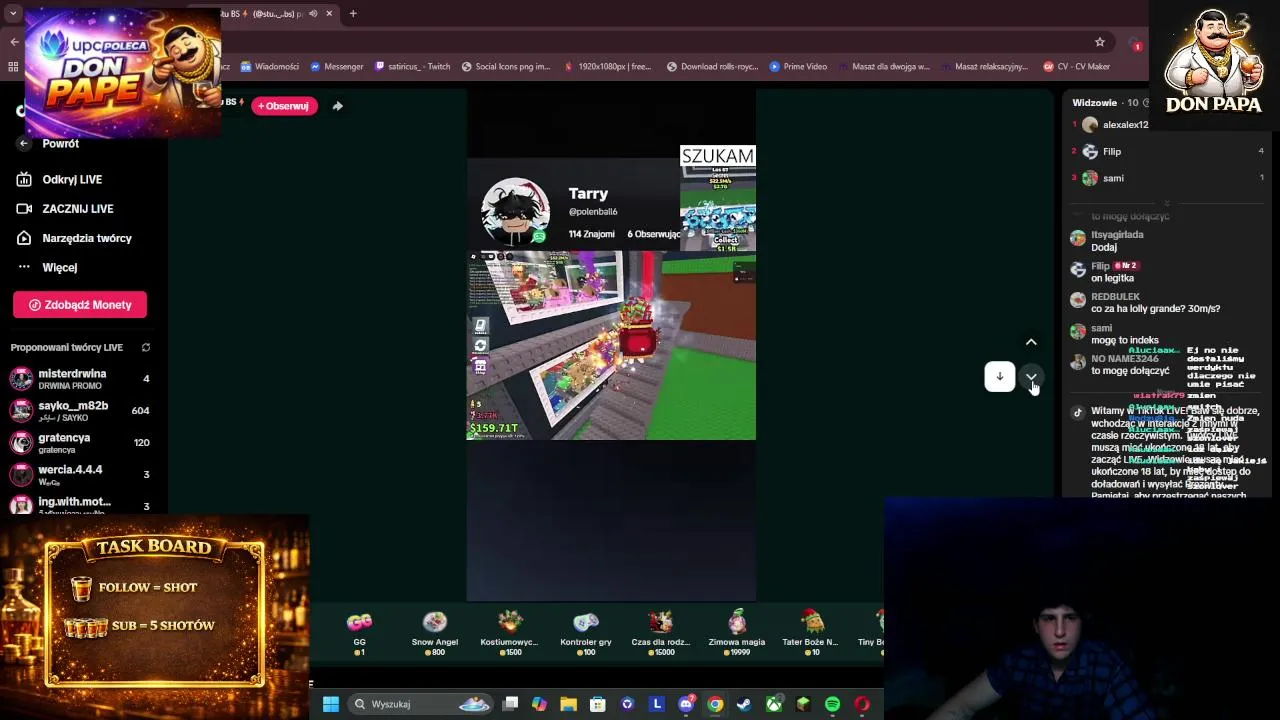The height and width of the screenshot is (720, 1280).
Task: Send the Kostiumowyc... gift
Action: [510, 633]
